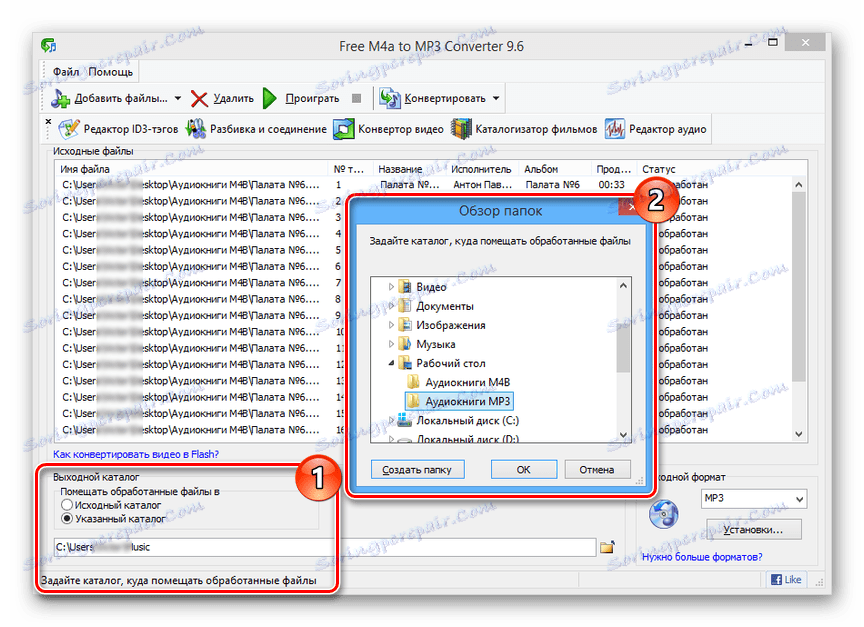Click the Исполнитель column header
This screenshot has width=864, height=627.
tap(482, 169)
